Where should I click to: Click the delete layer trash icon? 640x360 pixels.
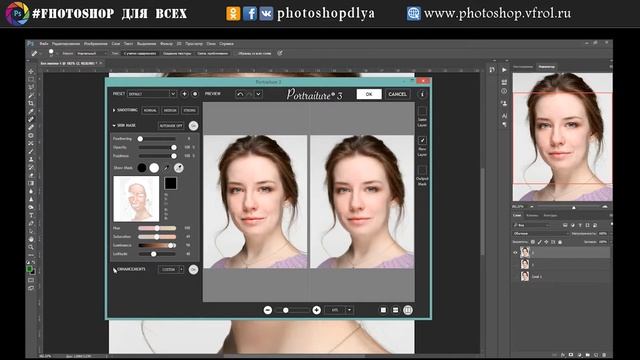(x=604, y=355)
